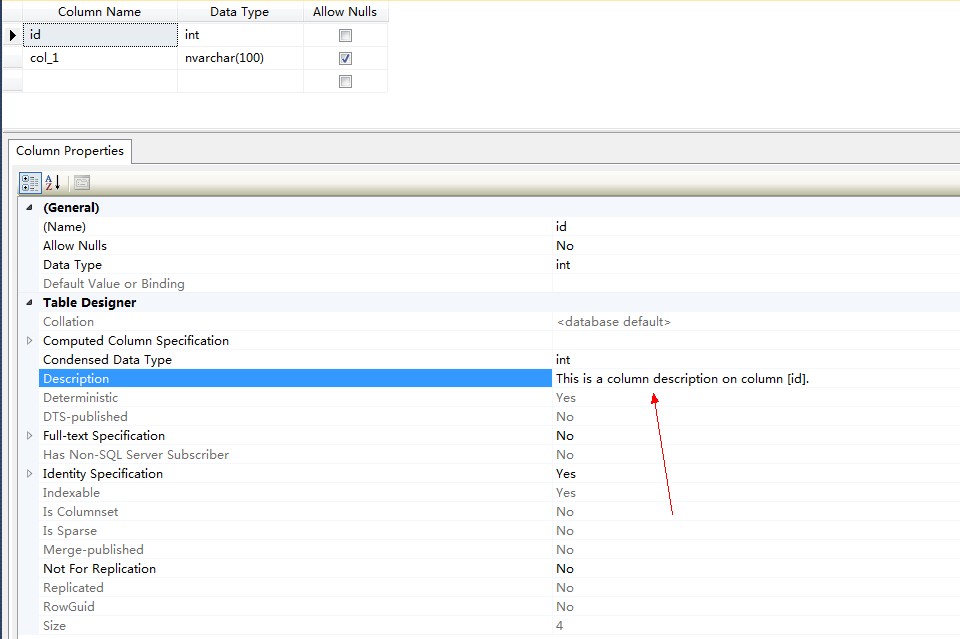This screenshot has height=639, width=960.
Task: Select the Not For Replication property
Action: coord(295,568)
